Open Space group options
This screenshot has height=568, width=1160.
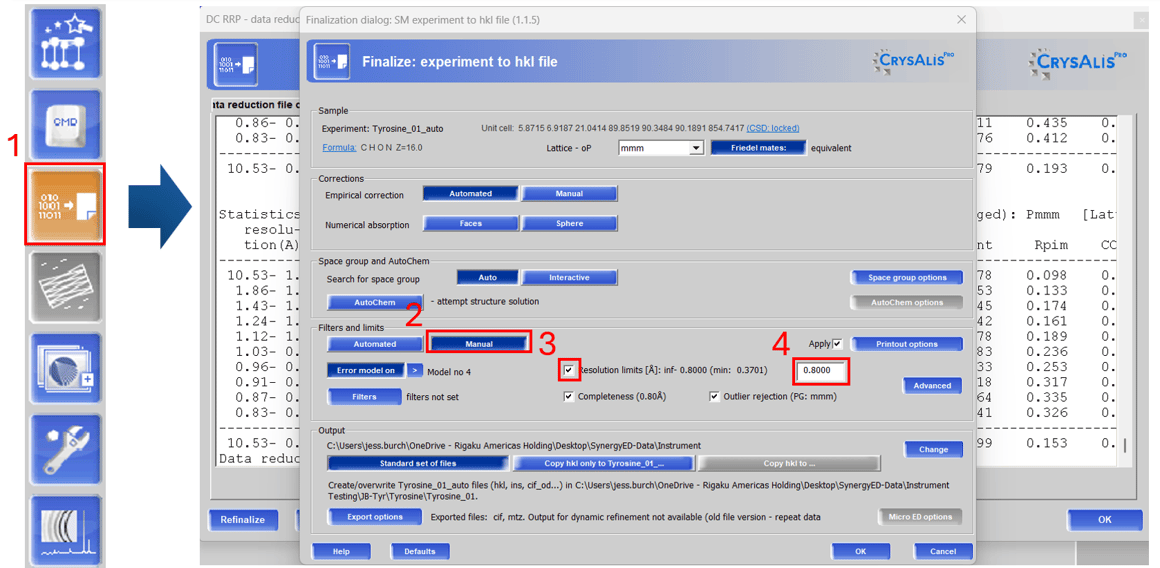pos(907,277)
